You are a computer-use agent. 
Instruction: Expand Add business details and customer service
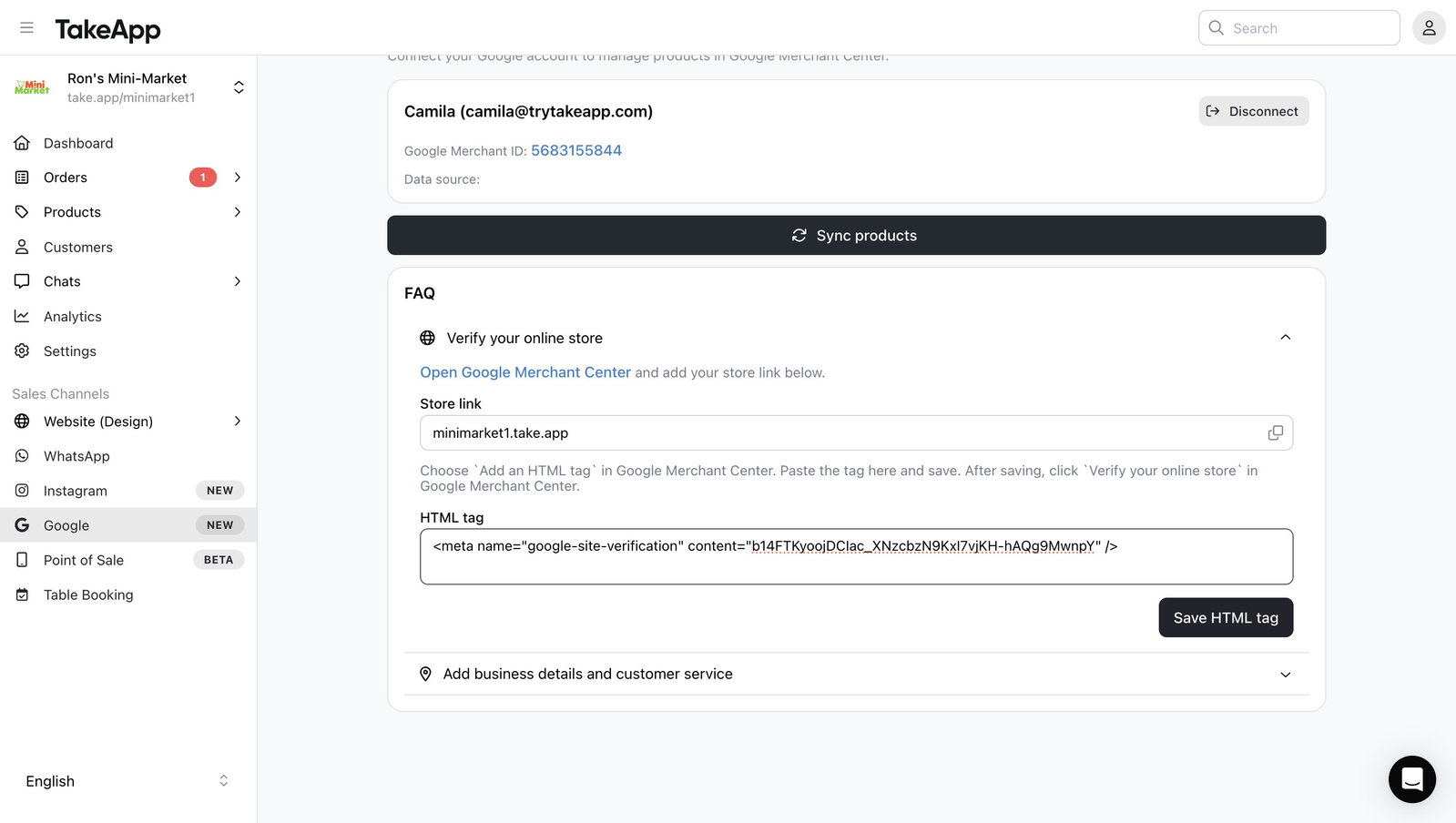click(857, 674)
